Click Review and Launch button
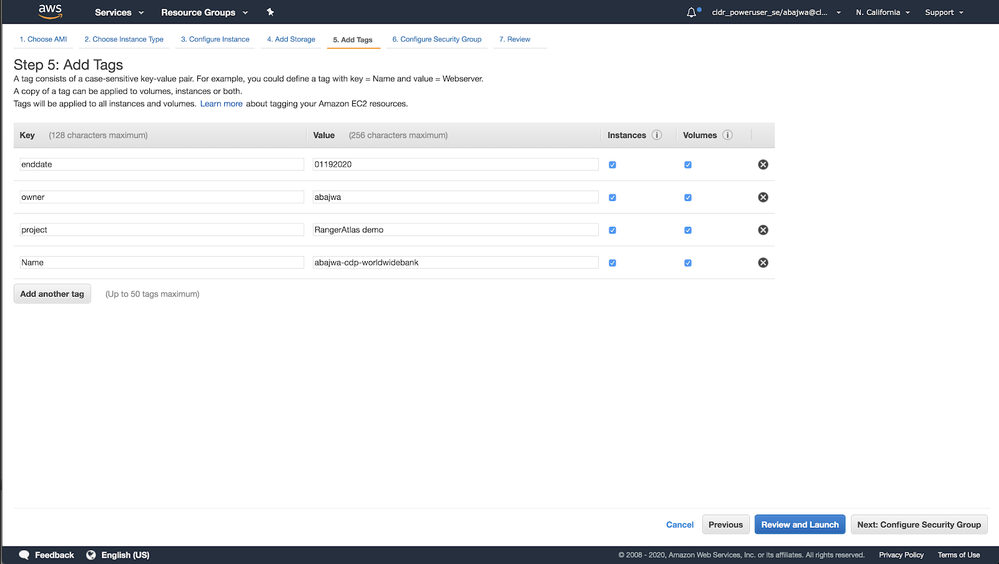The width and height of the screenshot is (999, 564). 800,524
